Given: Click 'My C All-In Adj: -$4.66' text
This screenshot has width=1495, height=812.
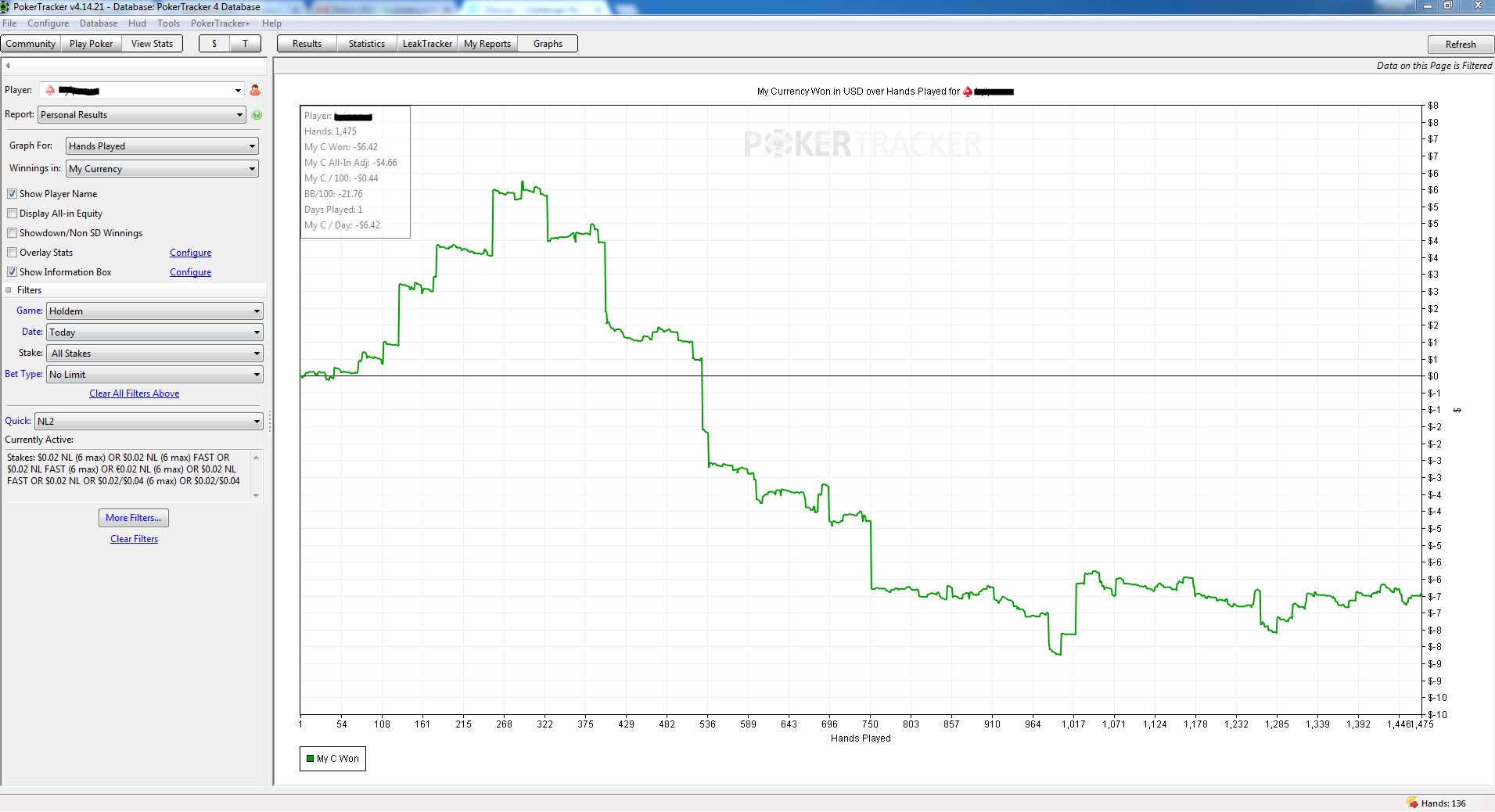Looking at the screenshot, I should [350, 163].
